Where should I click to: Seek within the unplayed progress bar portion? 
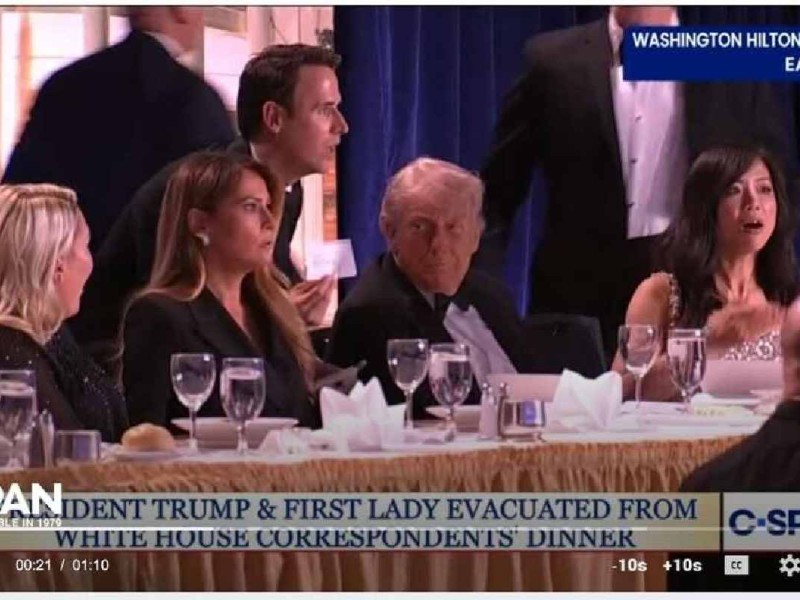click(429, 529)
